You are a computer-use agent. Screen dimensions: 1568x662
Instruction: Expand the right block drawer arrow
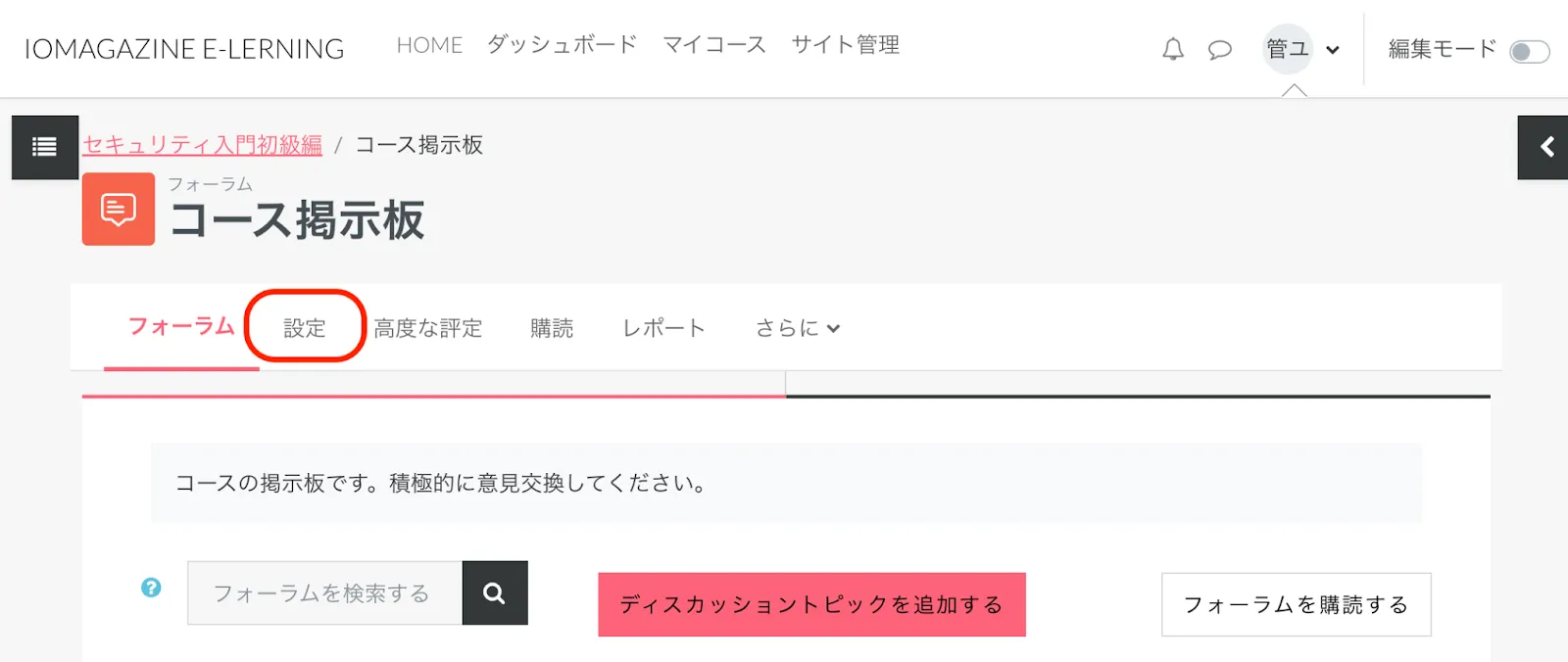coord(1545,147)
